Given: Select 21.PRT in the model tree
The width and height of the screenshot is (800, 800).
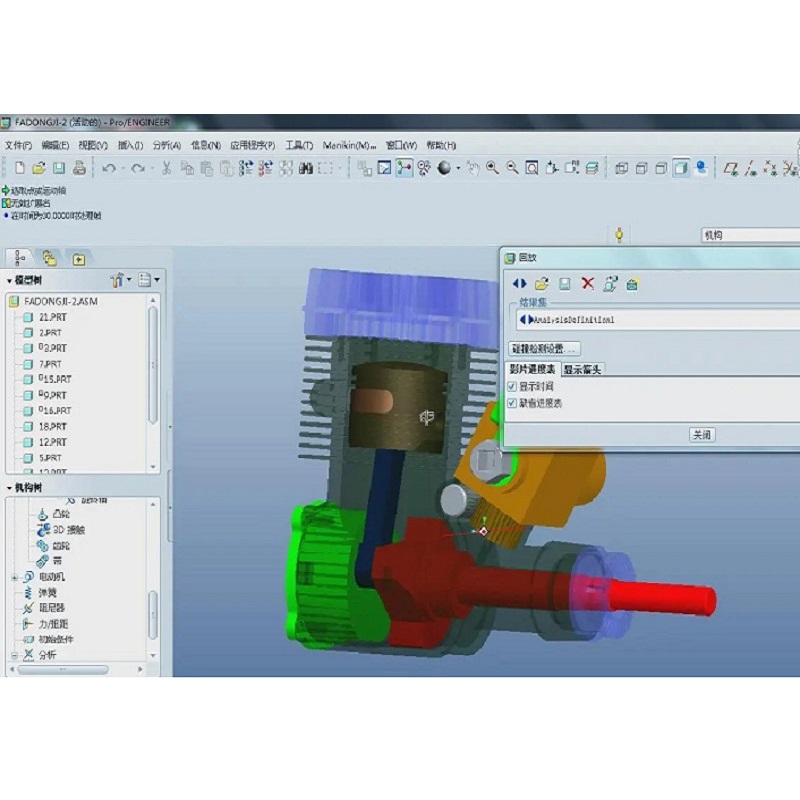Looking at the screenshot, I should [53, 317].
